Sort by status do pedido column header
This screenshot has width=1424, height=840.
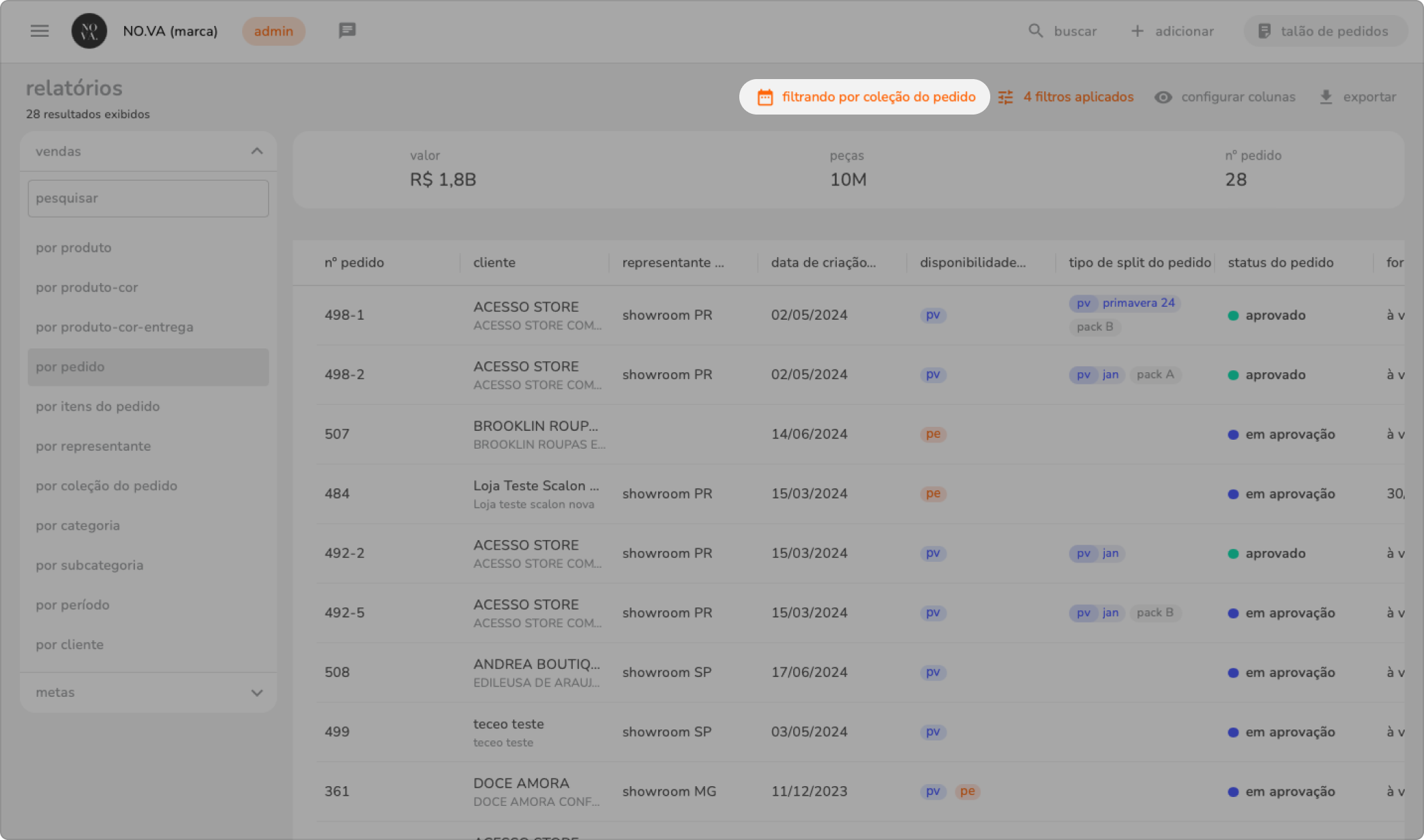click(1280, 262)
